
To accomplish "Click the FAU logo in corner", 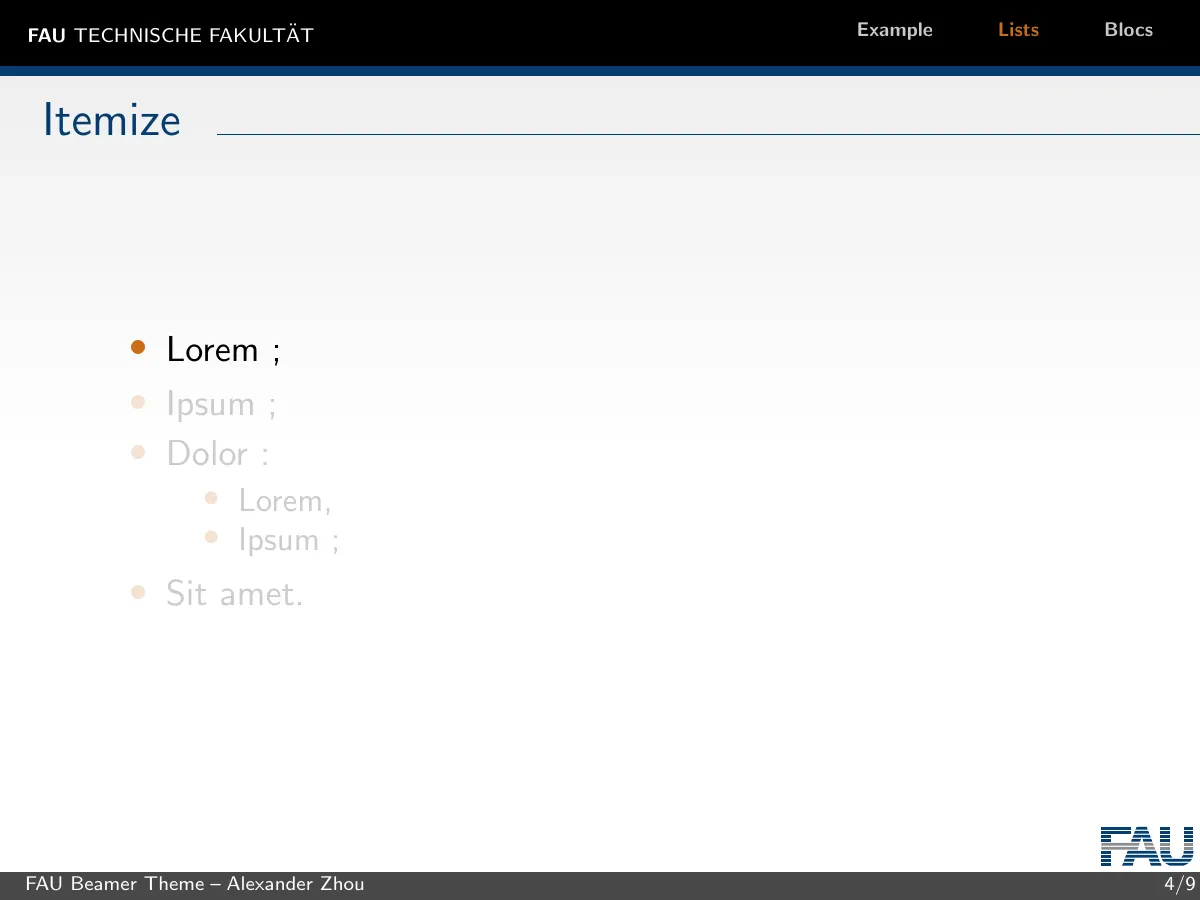I will (x=1147, y=846).
